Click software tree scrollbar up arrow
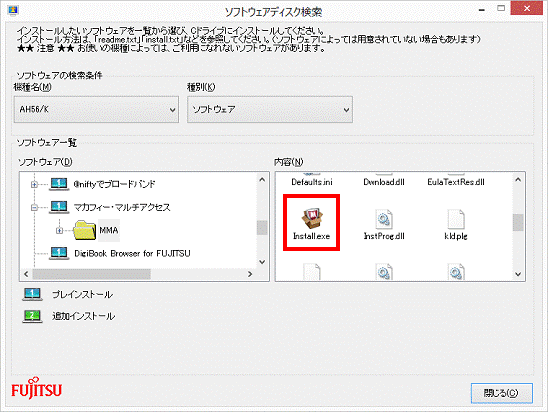This screenshot has width=548, height=412. (x=262, y=179)
